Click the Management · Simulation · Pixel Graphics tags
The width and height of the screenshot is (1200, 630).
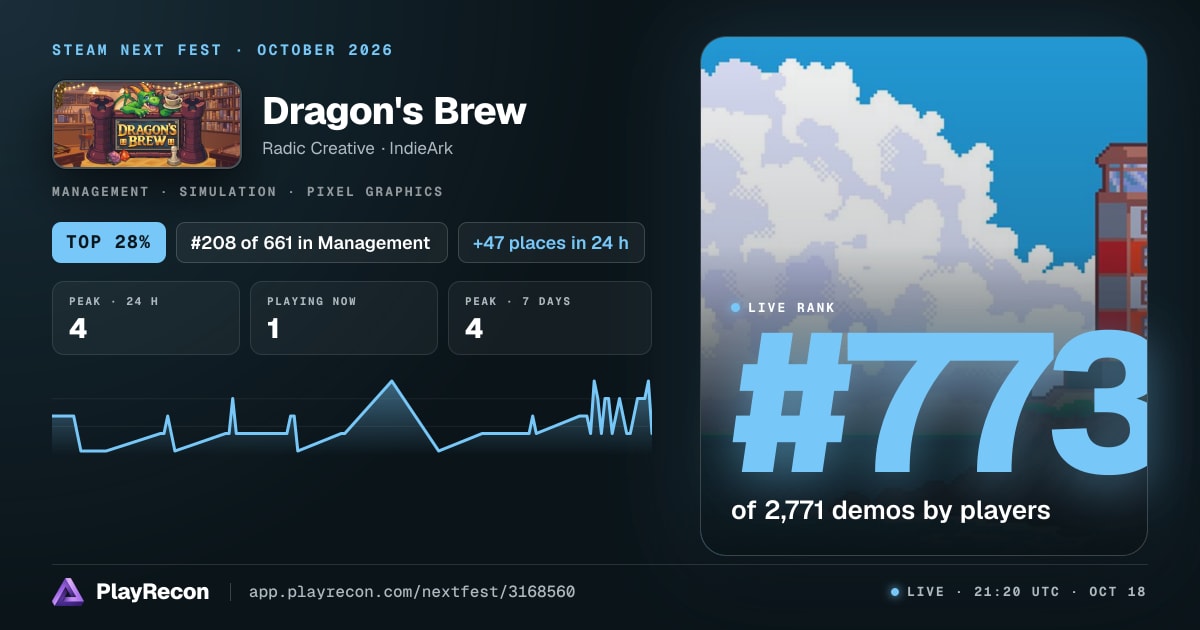coord(247,191)
